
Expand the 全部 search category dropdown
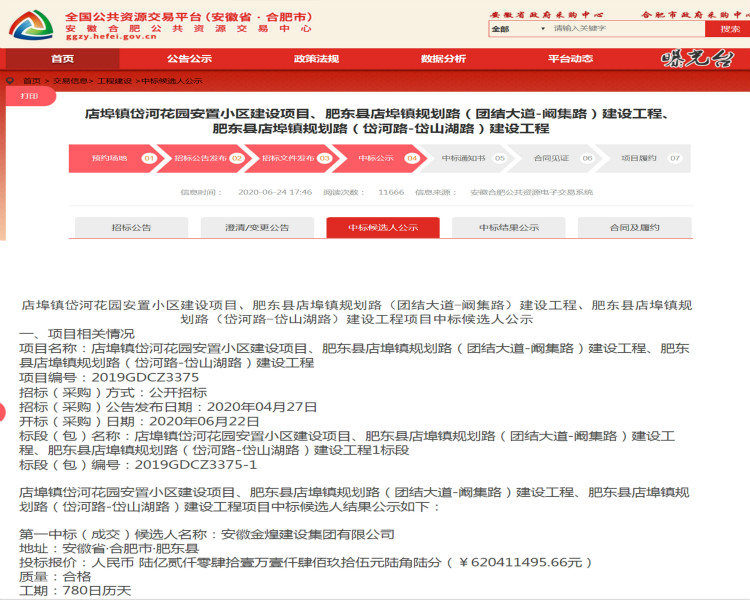(x=515, y=29)
